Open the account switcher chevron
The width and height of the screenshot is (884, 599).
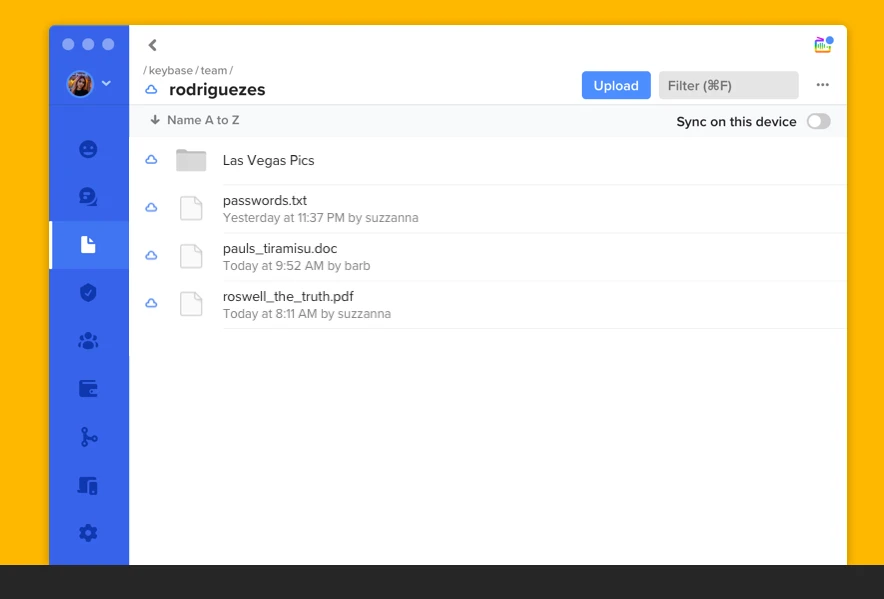[x=106, y=83]
